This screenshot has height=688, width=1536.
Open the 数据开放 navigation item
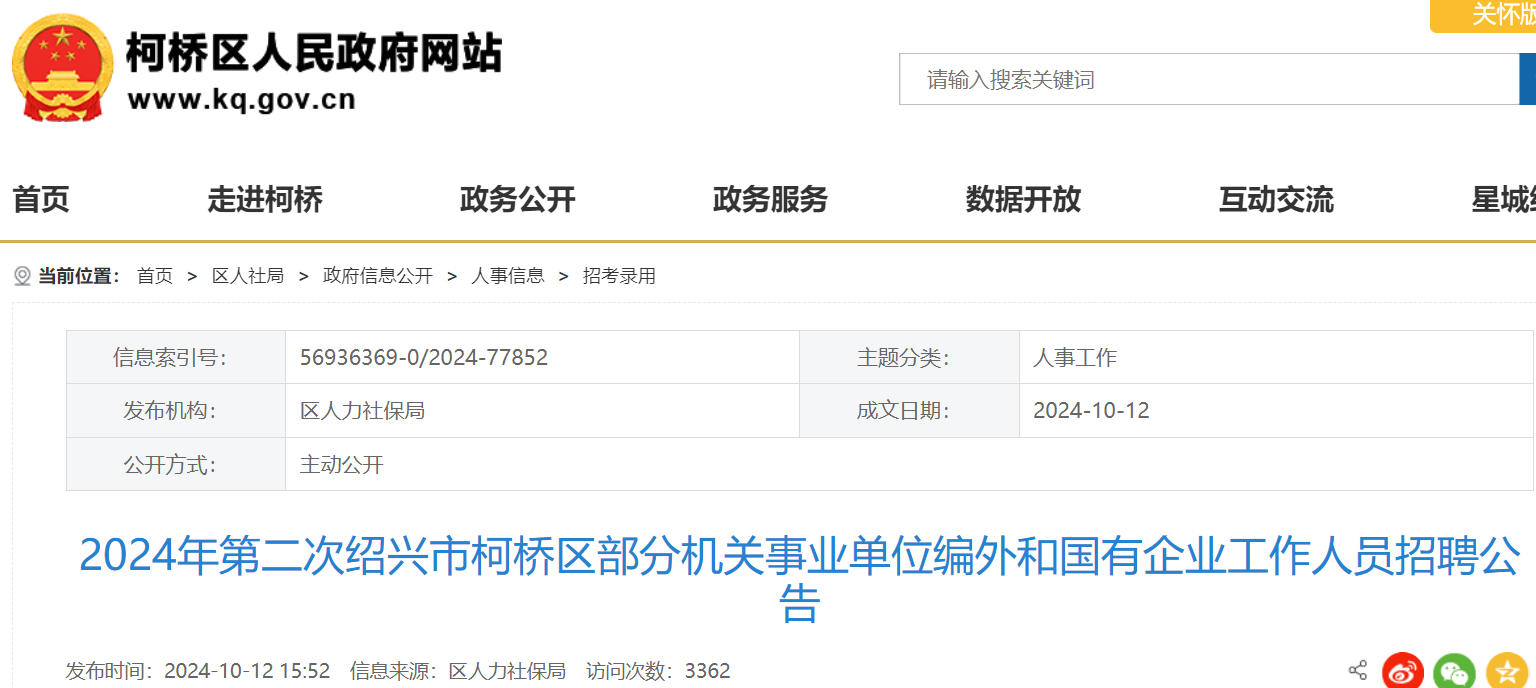coord(1023,200)
